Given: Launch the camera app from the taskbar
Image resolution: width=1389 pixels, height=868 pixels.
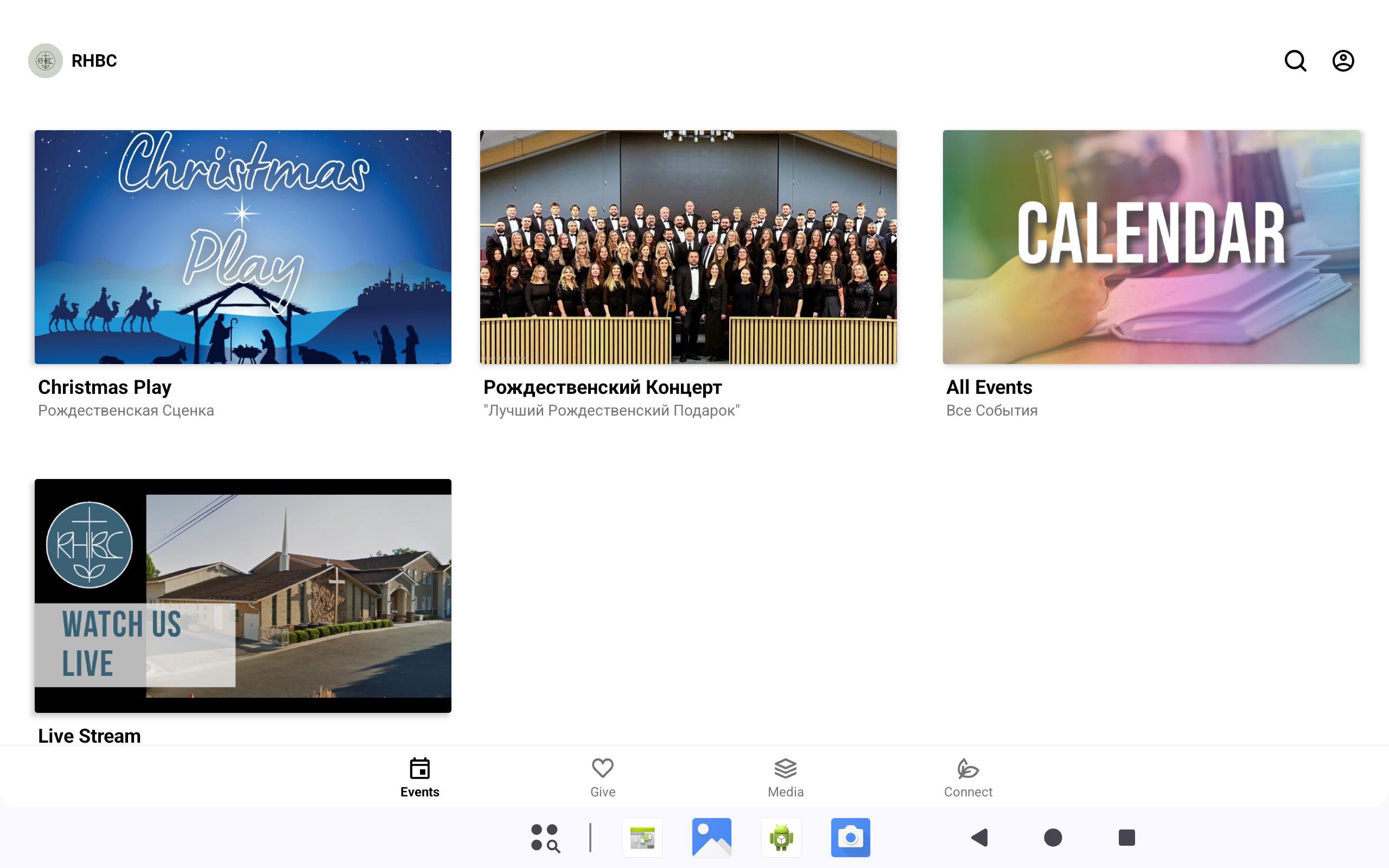Looking at the screenshot, I should (x=850, y=838).
